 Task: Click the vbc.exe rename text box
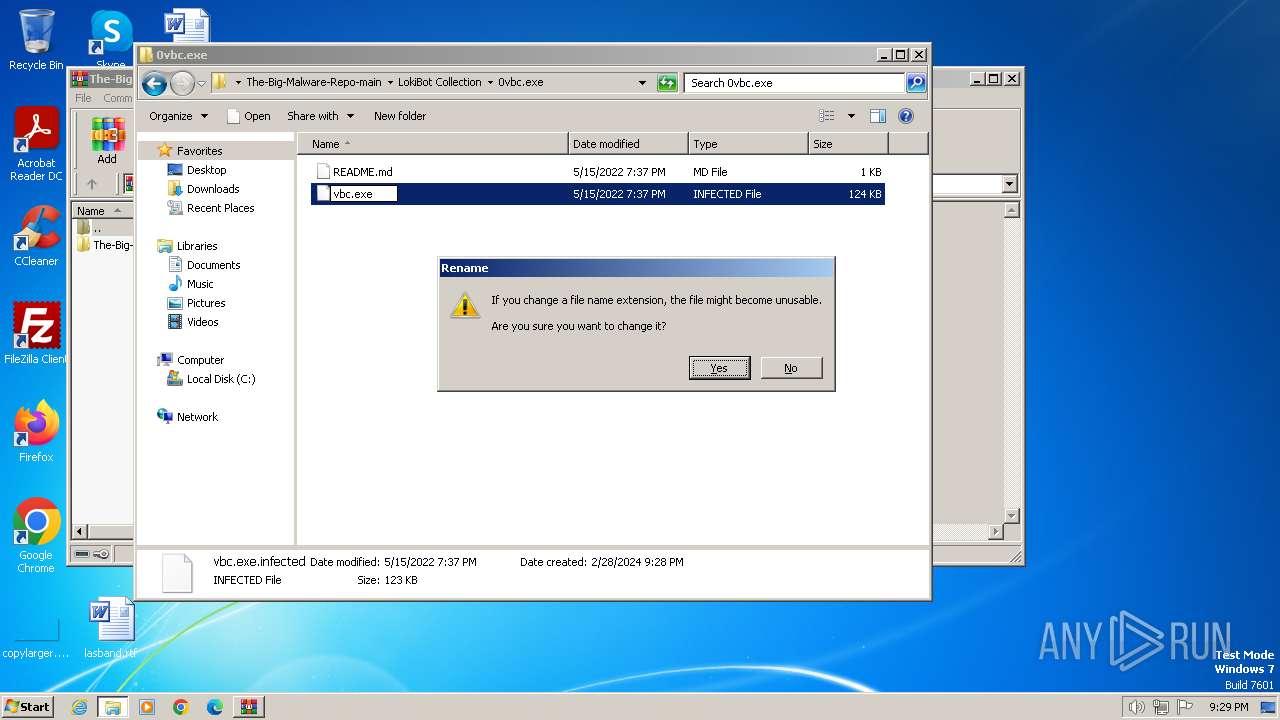[x=364, y=194]
